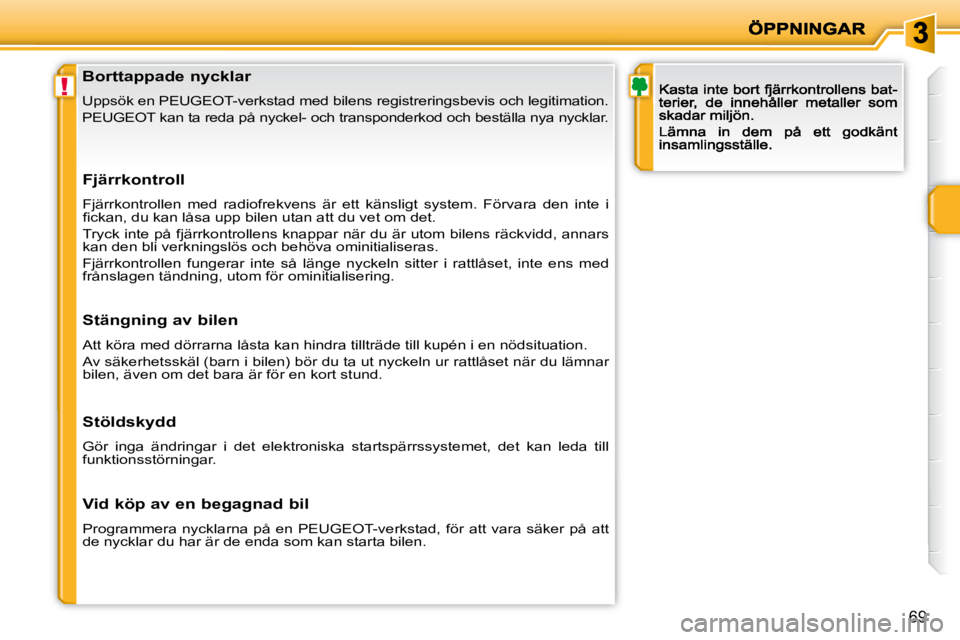Click the chapter number 3 badge
960x640 pixels.
click(920, 32)
